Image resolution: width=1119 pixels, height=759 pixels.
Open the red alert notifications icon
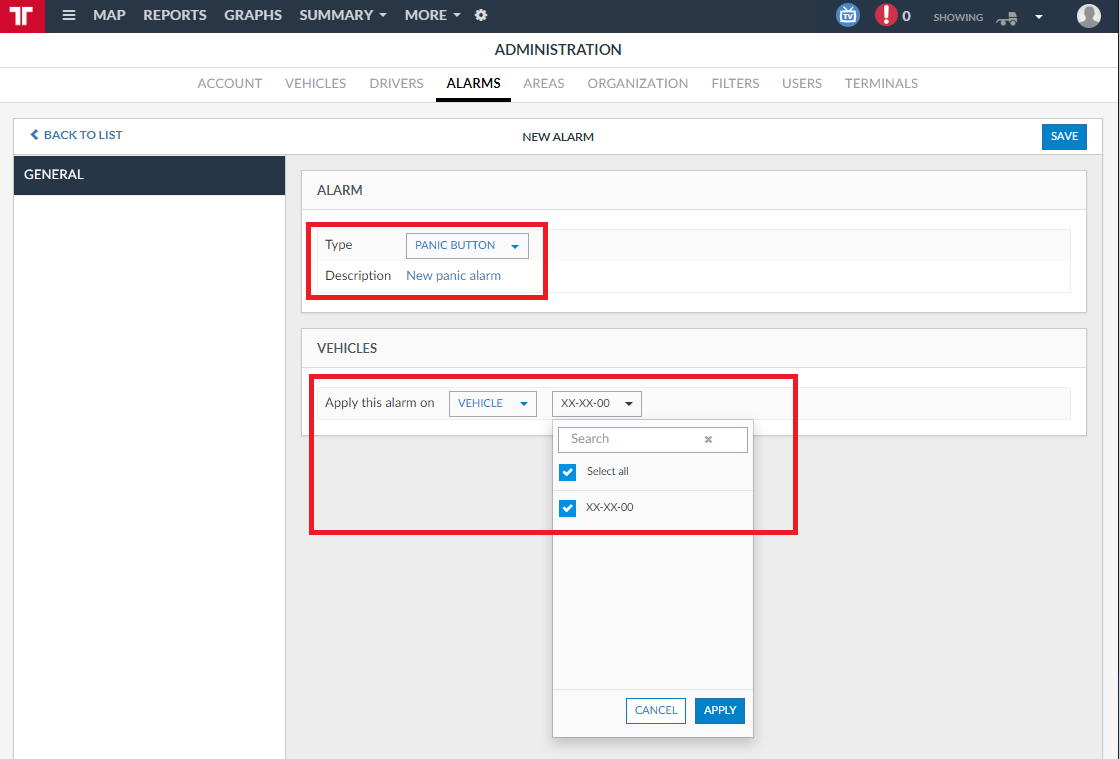point(886,15)
